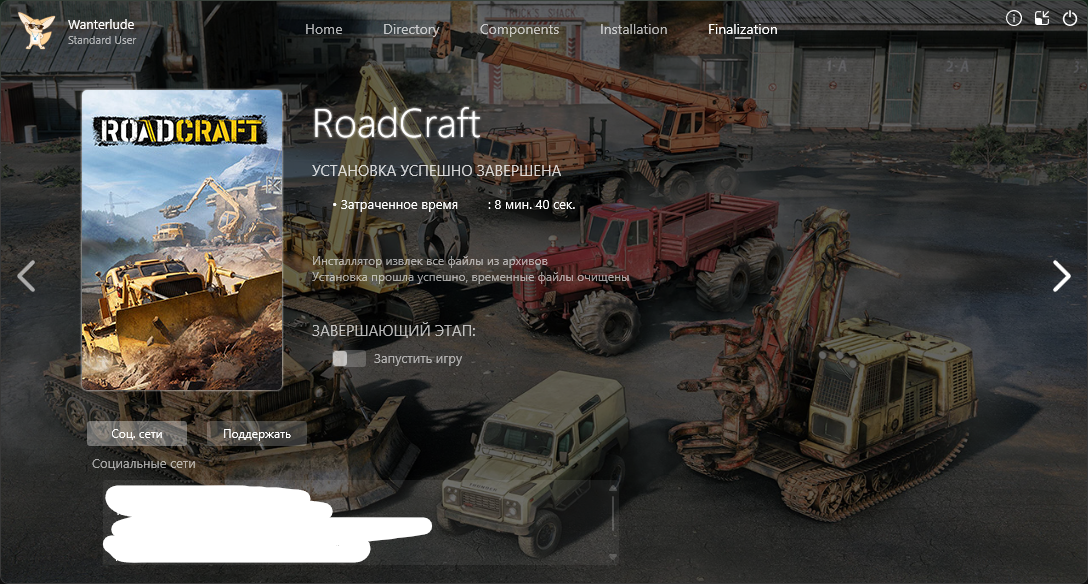Click the minimize-to-tray icon beside the power icon

point(1042,19)
